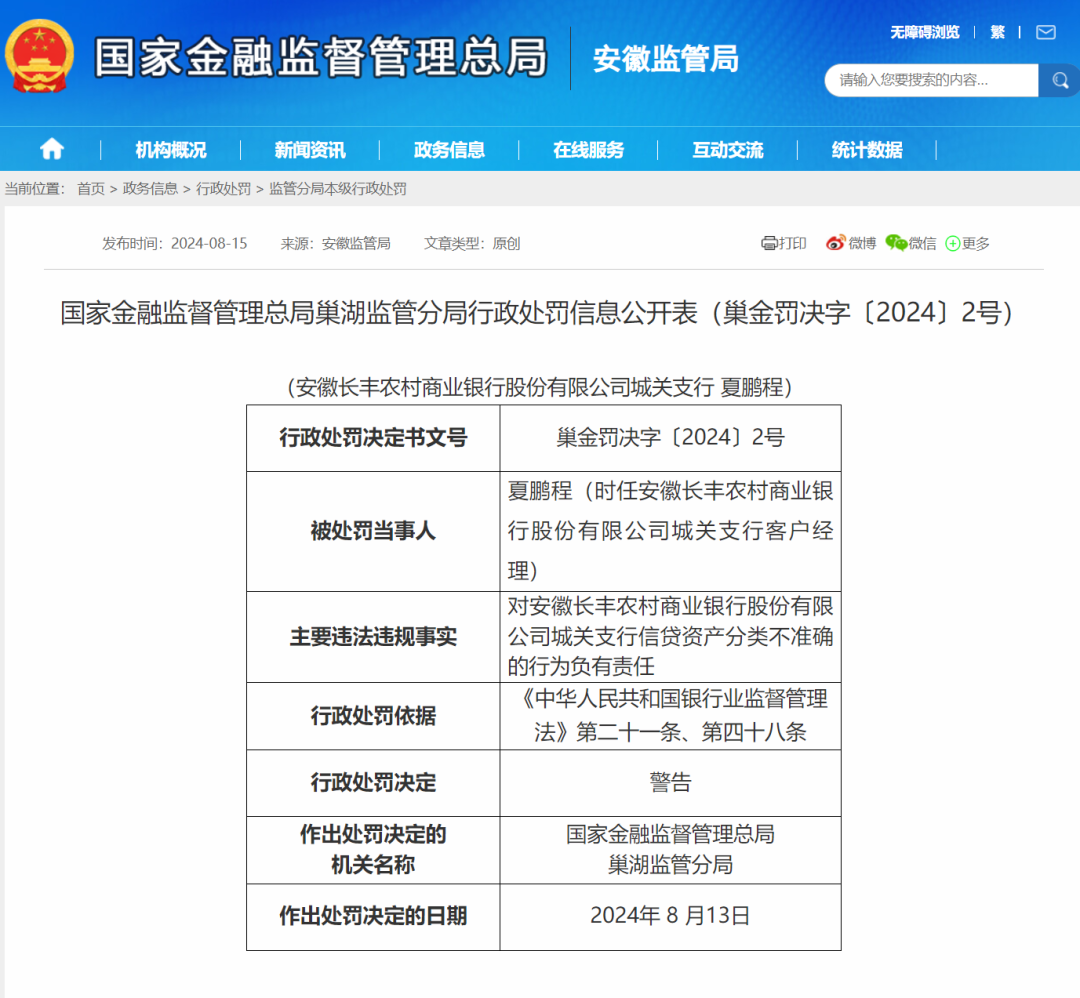The height and width of the screenshot is (998, 1080).
Task: Click the printer icon
Action: click(x=769, y=243)
